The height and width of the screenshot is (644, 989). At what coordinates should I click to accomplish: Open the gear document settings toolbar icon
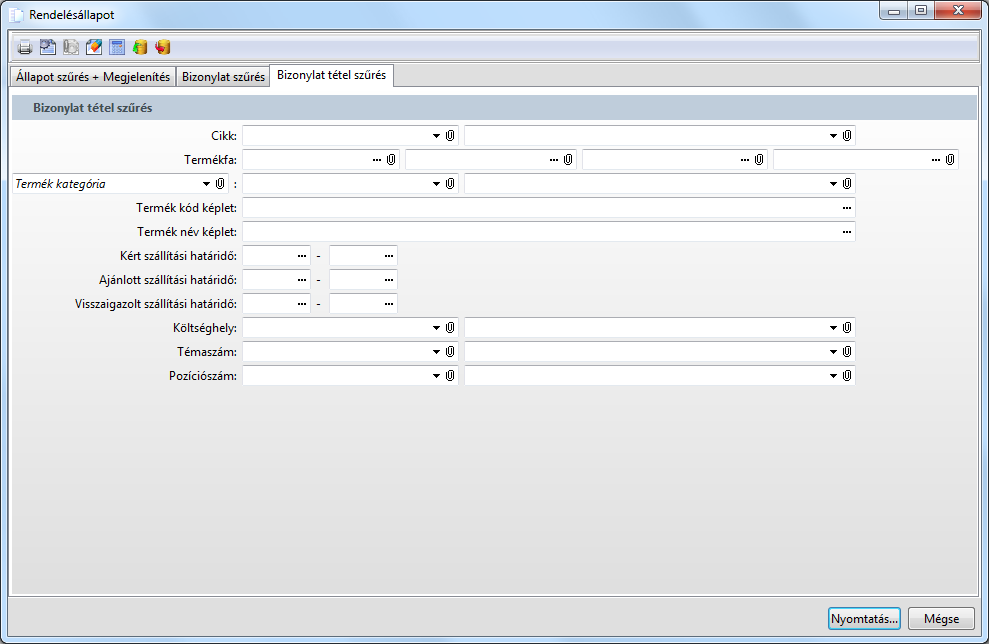[x=48, y=47]
